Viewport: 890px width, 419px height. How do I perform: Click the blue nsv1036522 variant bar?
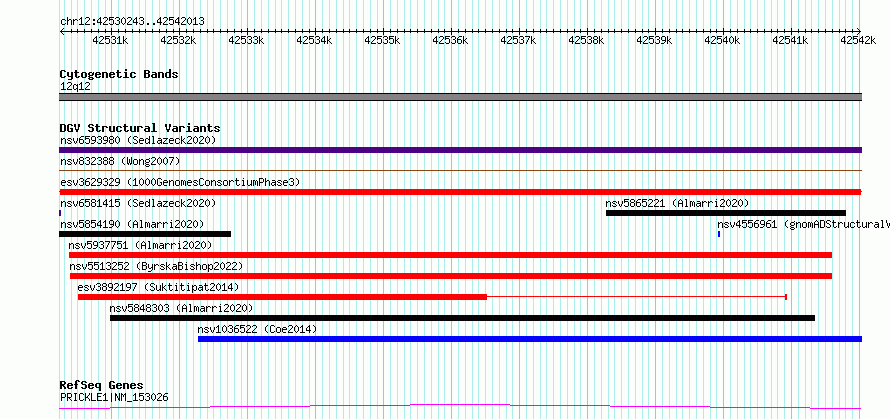(x=530, y=339)
